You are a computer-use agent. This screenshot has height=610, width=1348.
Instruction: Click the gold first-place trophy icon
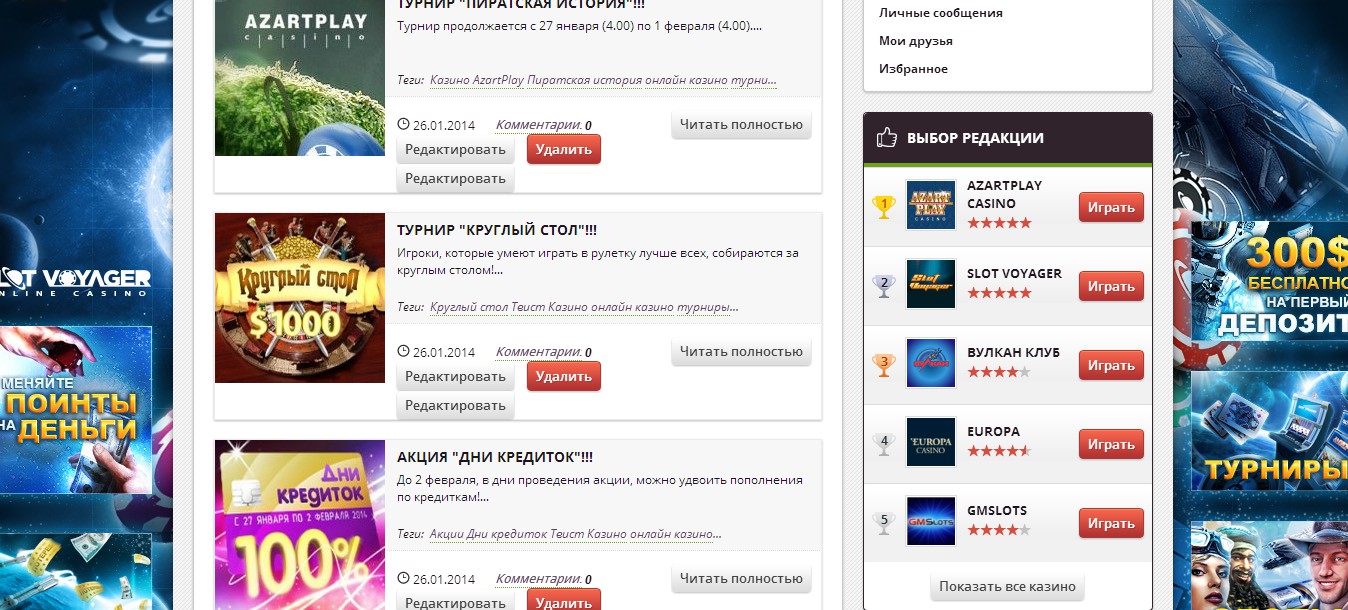(x=883, y=207)
